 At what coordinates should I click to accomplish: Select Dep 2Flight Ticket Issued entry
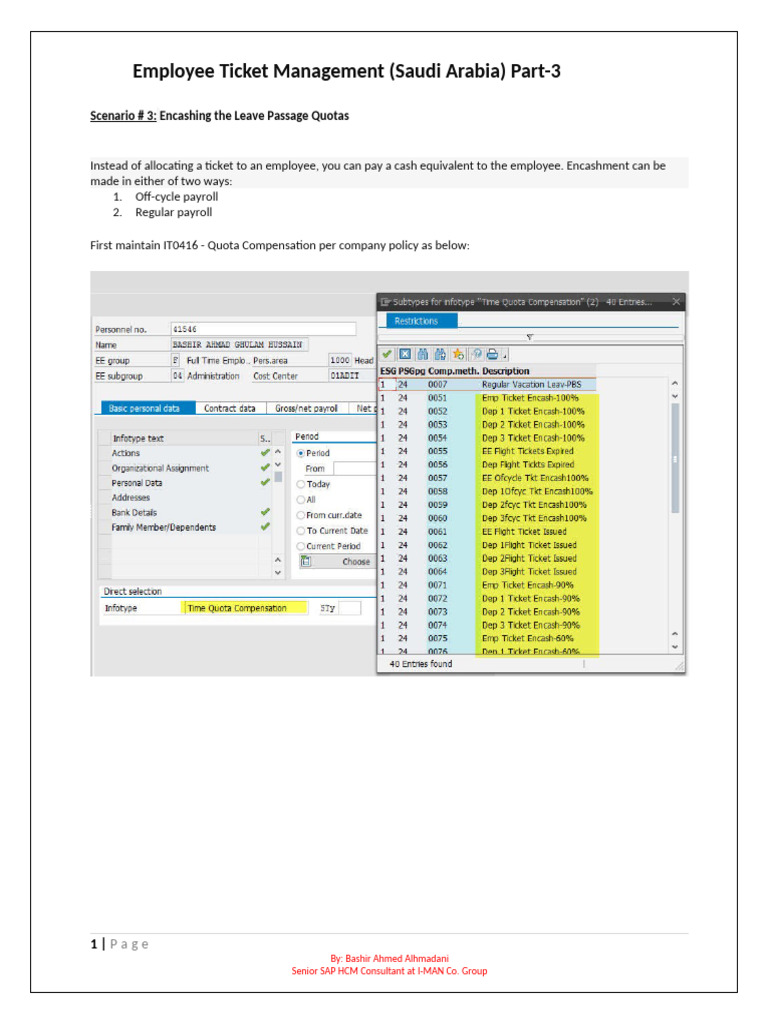[x=487, y=558]
